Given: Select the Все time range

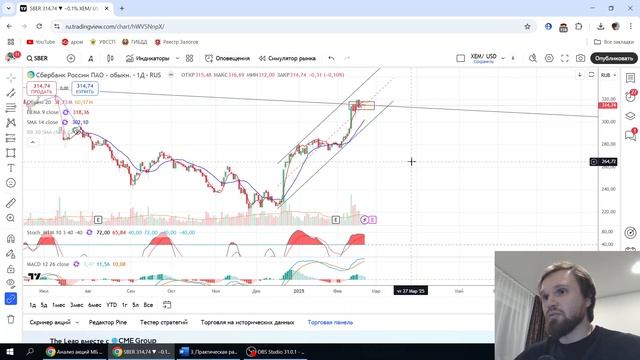Looking at the screenshot, I should click(148, 305).
